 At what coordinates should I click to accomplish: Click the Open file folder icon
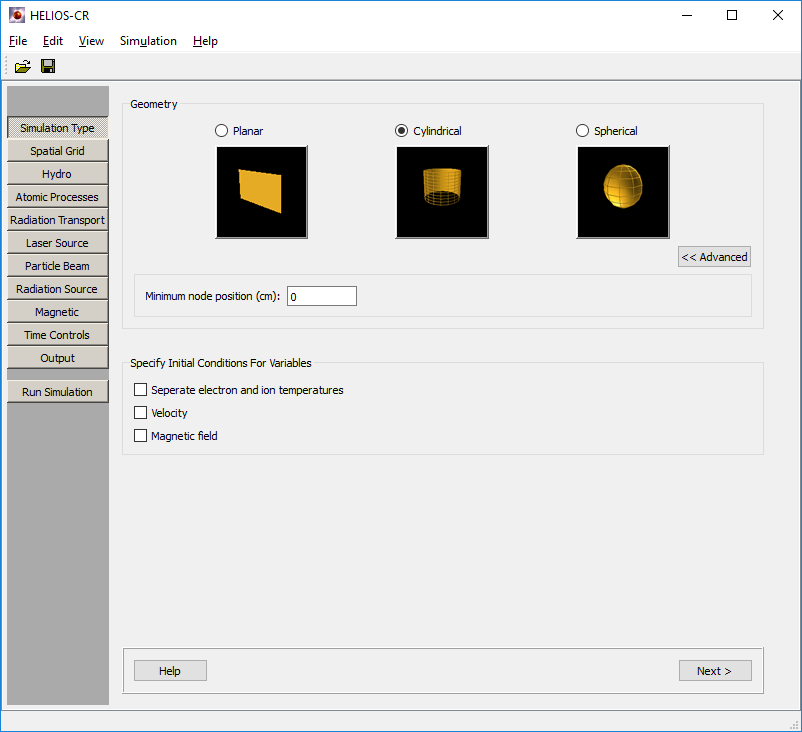[22, 66]
